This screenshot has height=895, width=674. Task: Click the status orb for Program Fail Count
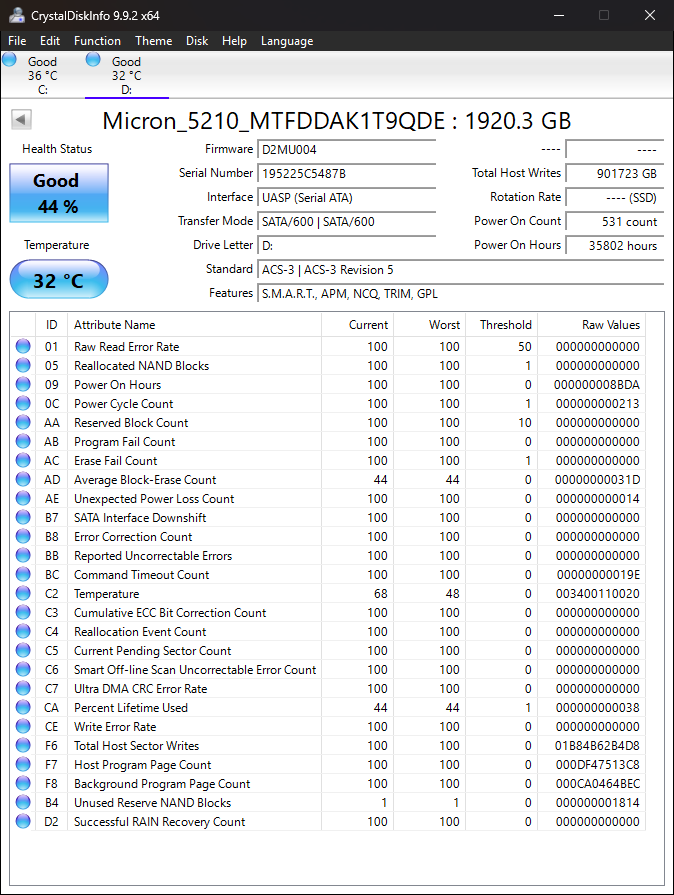click(23, 441)
